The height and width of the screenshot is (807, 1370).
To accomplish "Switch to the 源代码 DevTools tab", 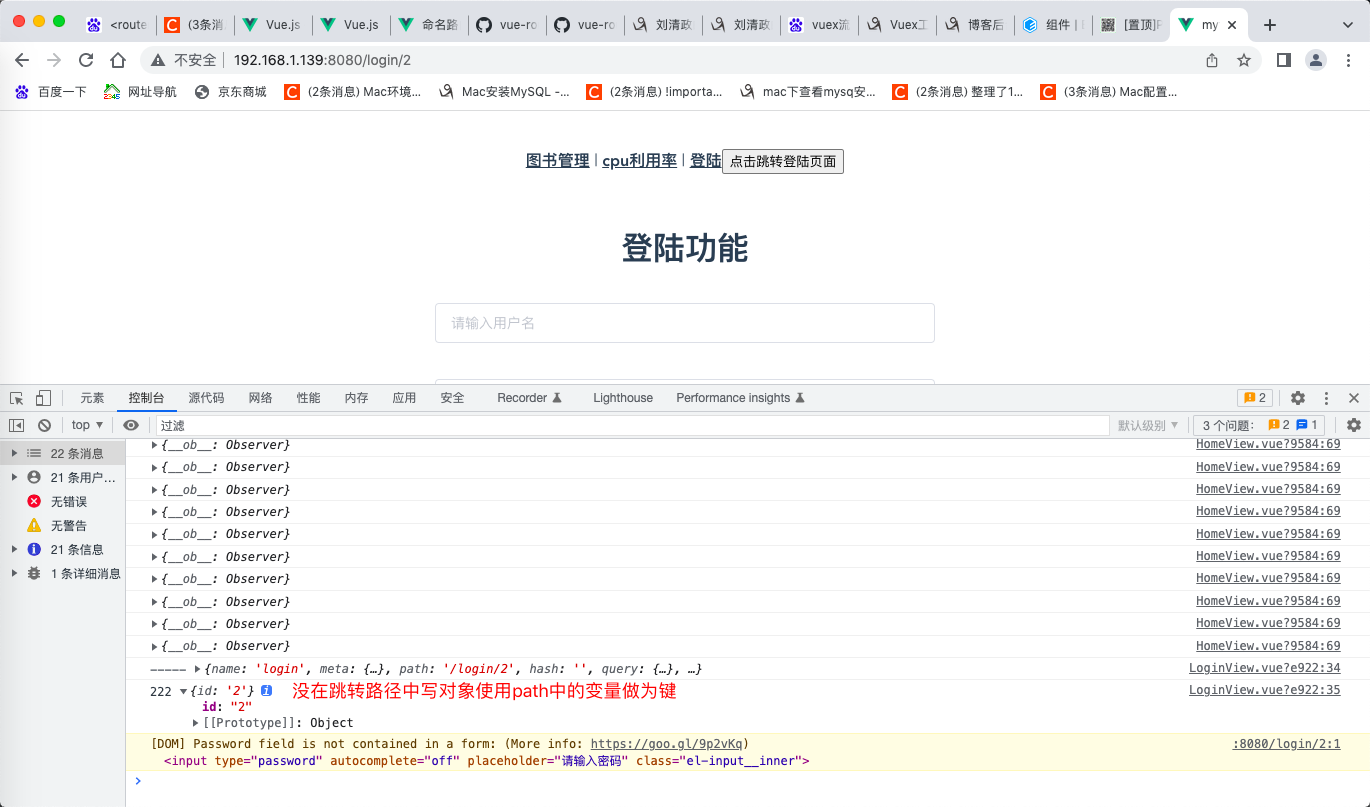I will click(206, 398).
